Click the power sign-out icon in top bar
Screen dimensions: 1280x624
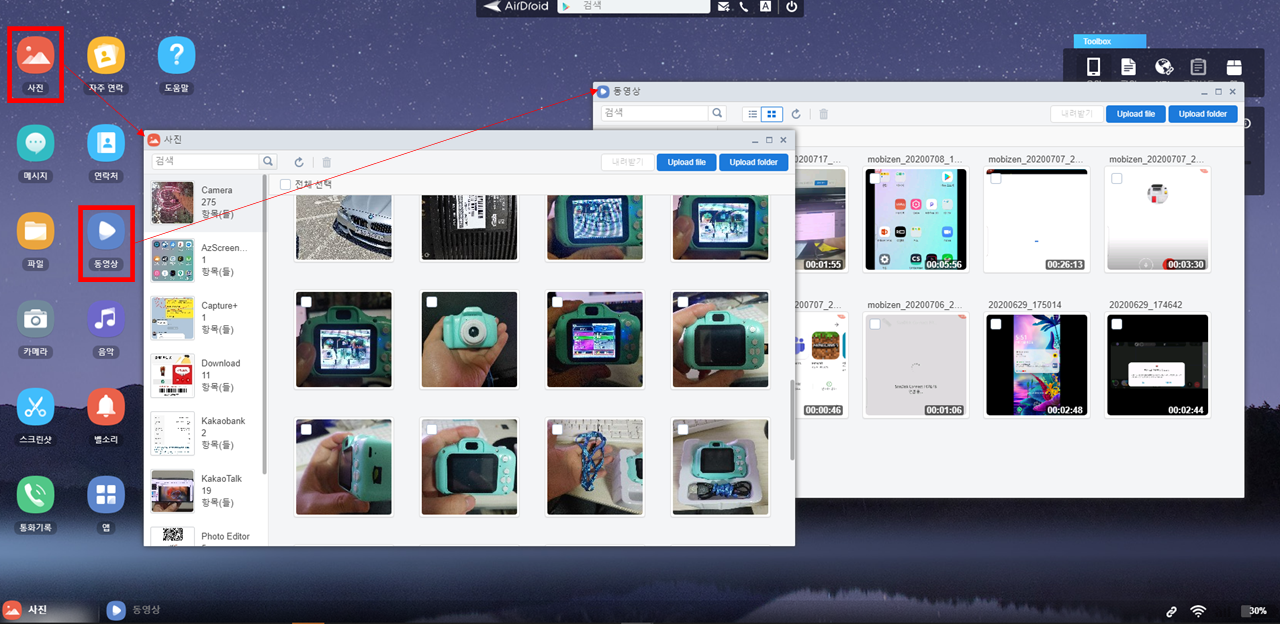tap(792, 6)
